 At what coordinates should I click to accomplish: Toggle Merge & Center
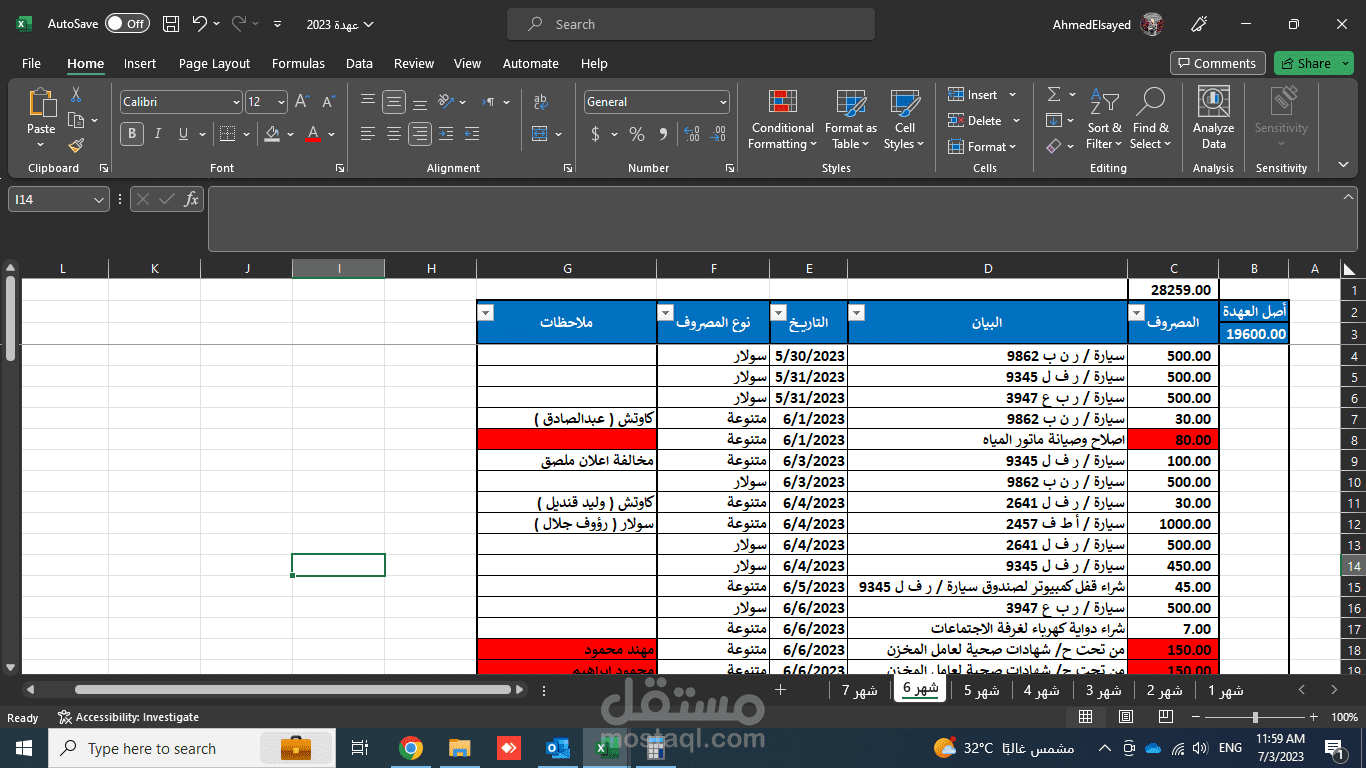click(540, 133)
